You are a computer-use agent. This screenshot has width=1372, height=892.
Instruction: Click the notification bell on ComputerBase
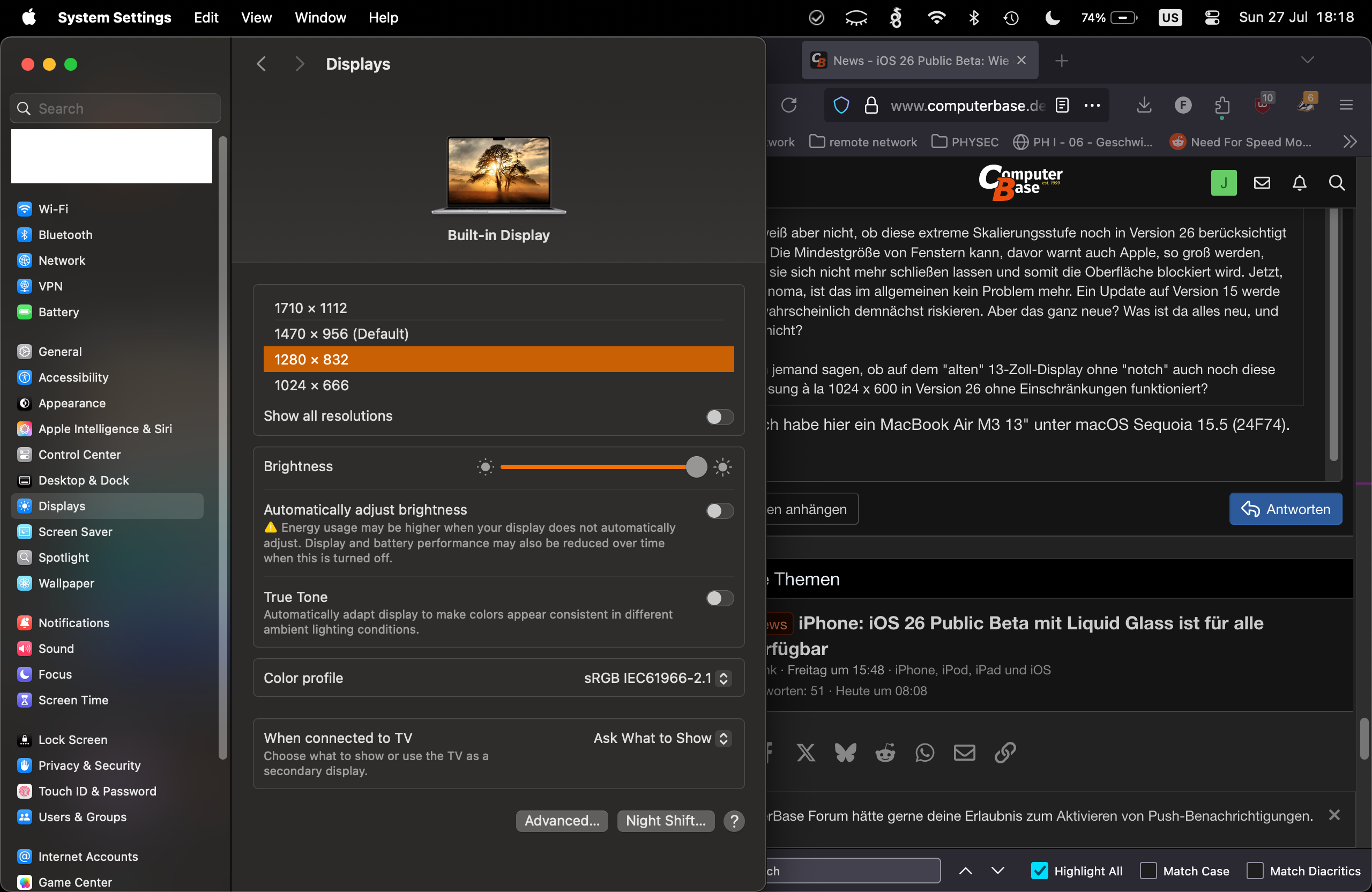coord(1299,183)
